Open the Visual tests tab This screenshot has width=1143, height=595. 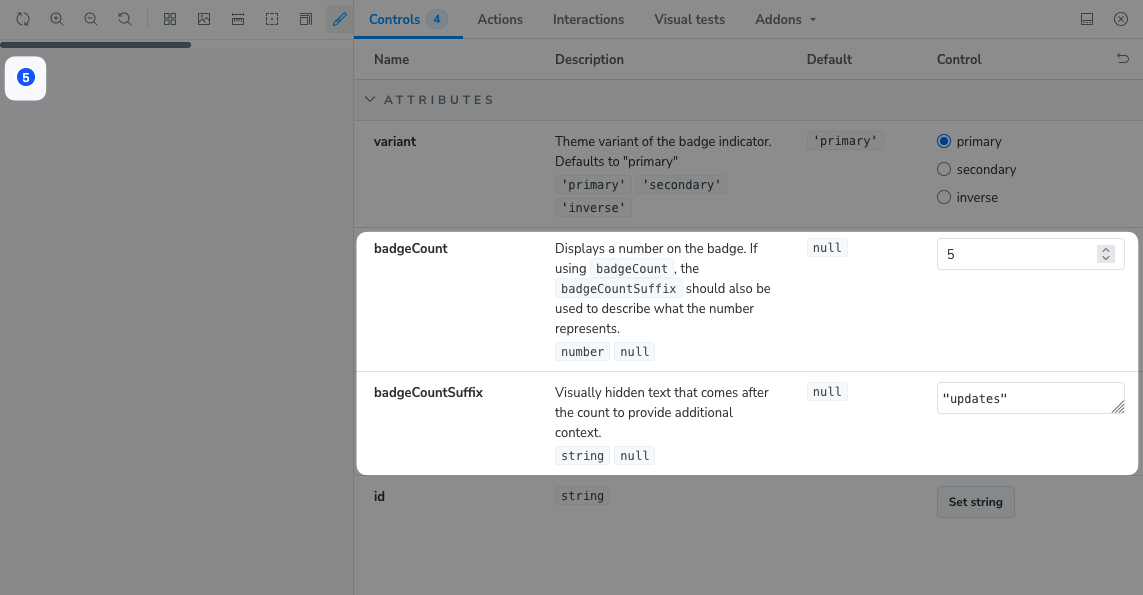(689, 19)
